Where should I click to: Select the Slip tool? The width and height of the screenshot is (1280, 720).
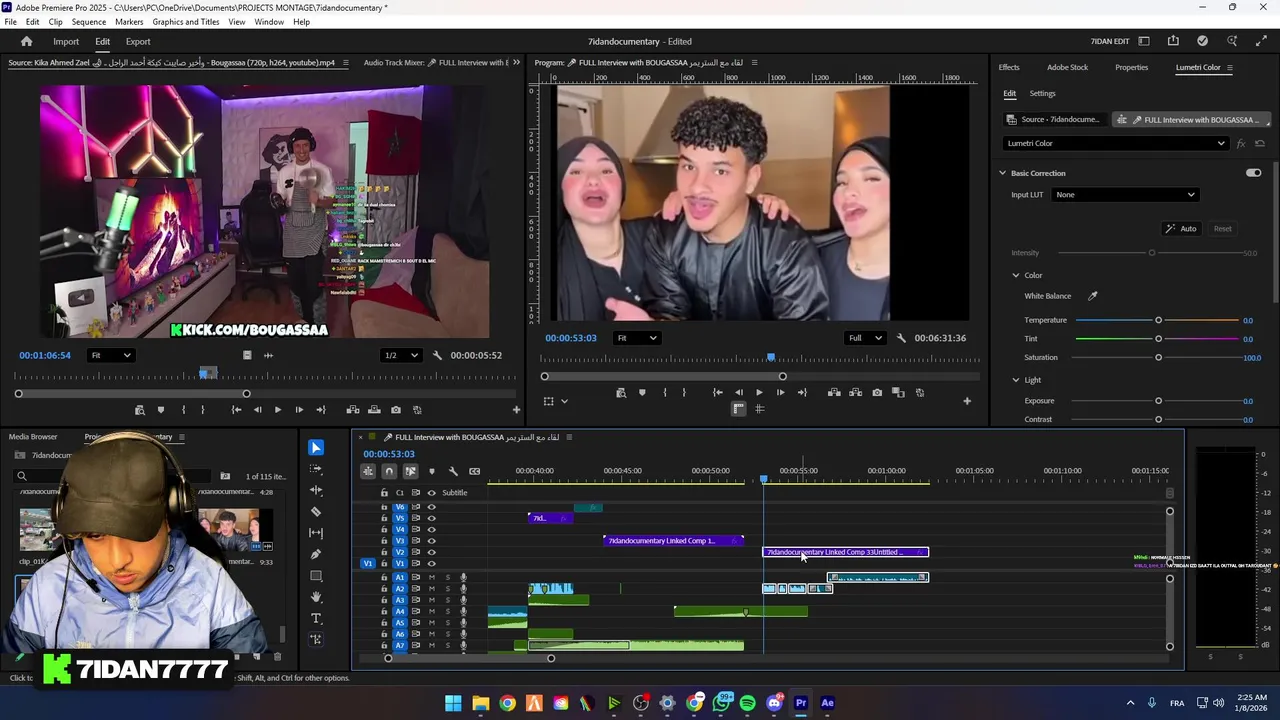[316, 533]
